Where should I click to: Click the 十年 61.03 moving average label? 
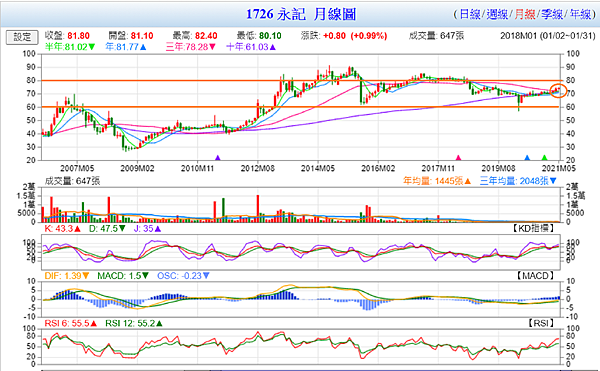[x=251, y=47]
